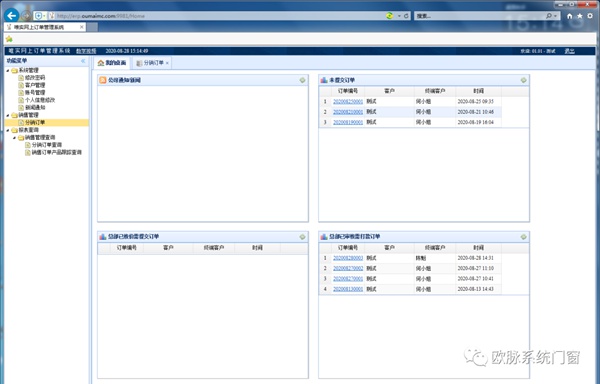This screenshot has height=384, width=600.
Task: Collapse the 报表查询 tree node arrow
Action: [8, 130]
